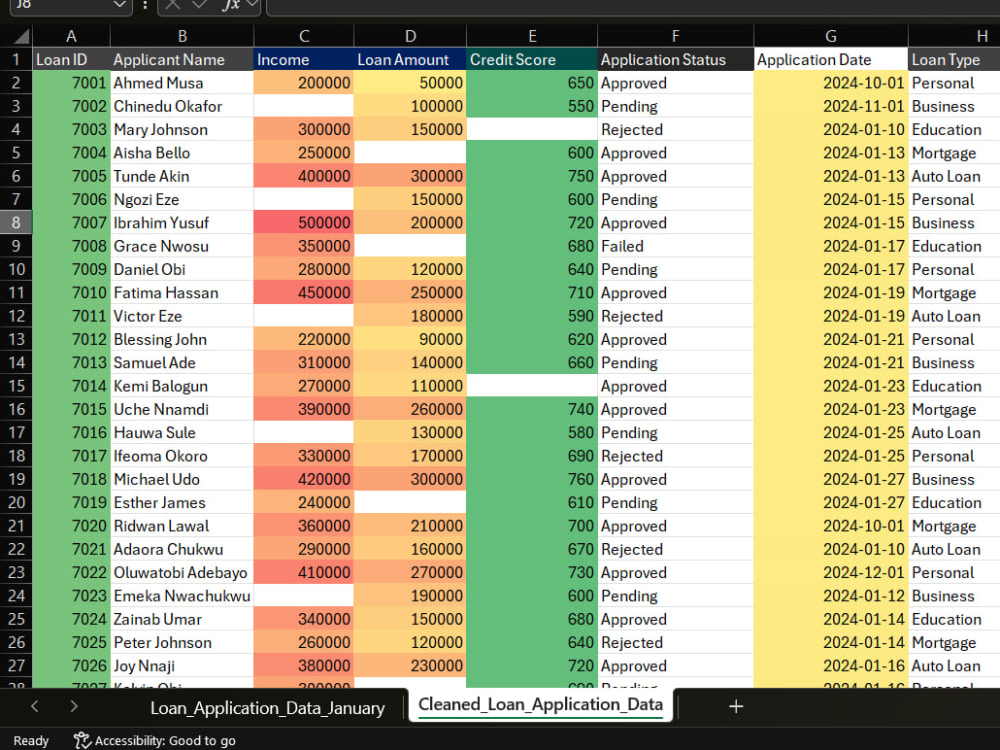Click Loan ID 7026 cell
This screenshot has width=1000, height=750.
click(x=71, y=666)
